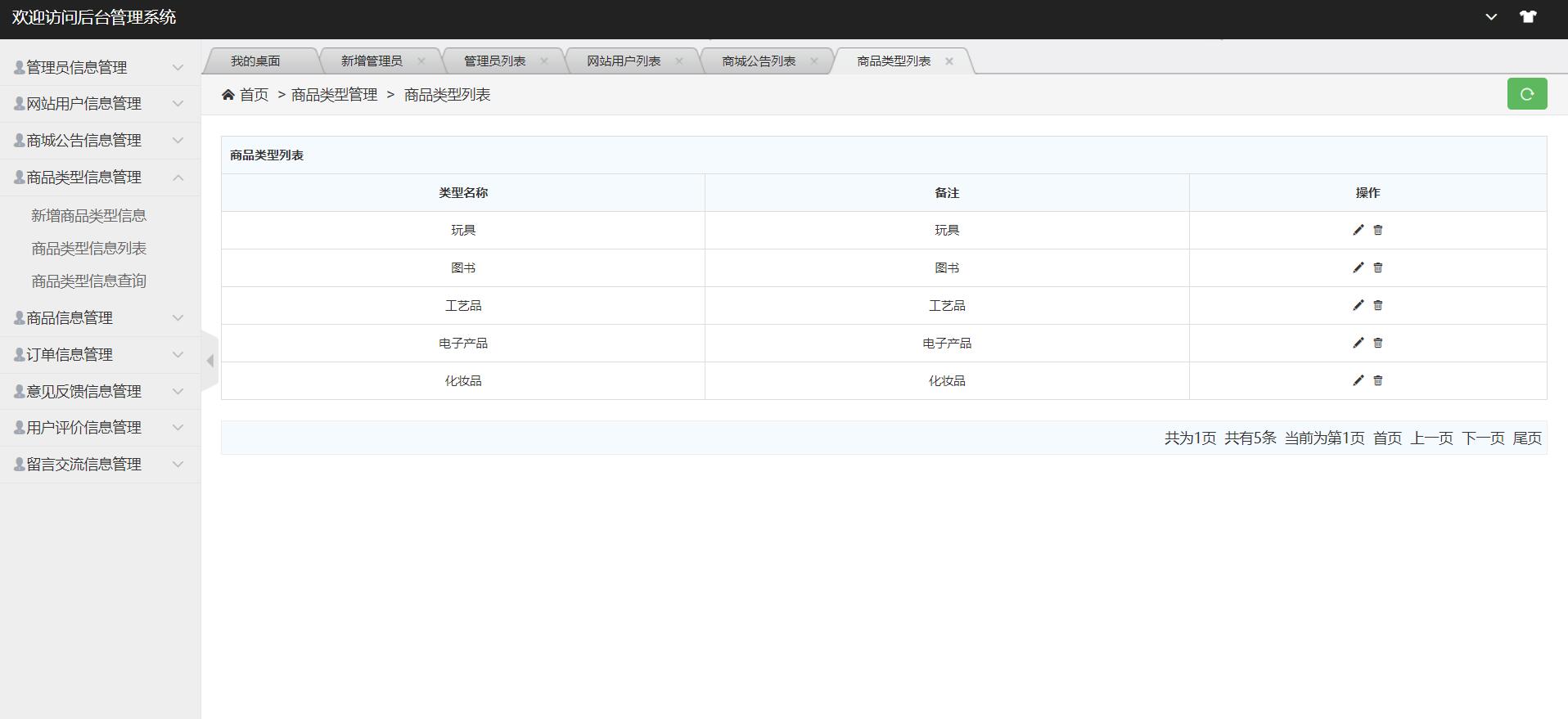The width and height of the screenshot is (1568, 719).
Task: Close the 网站用户列表 tab
Action: point(679,61)
